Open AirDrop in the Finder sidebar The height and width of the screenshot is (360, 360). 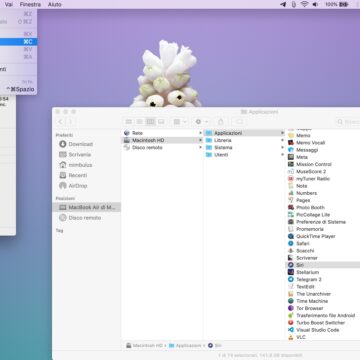pos(78,185)
